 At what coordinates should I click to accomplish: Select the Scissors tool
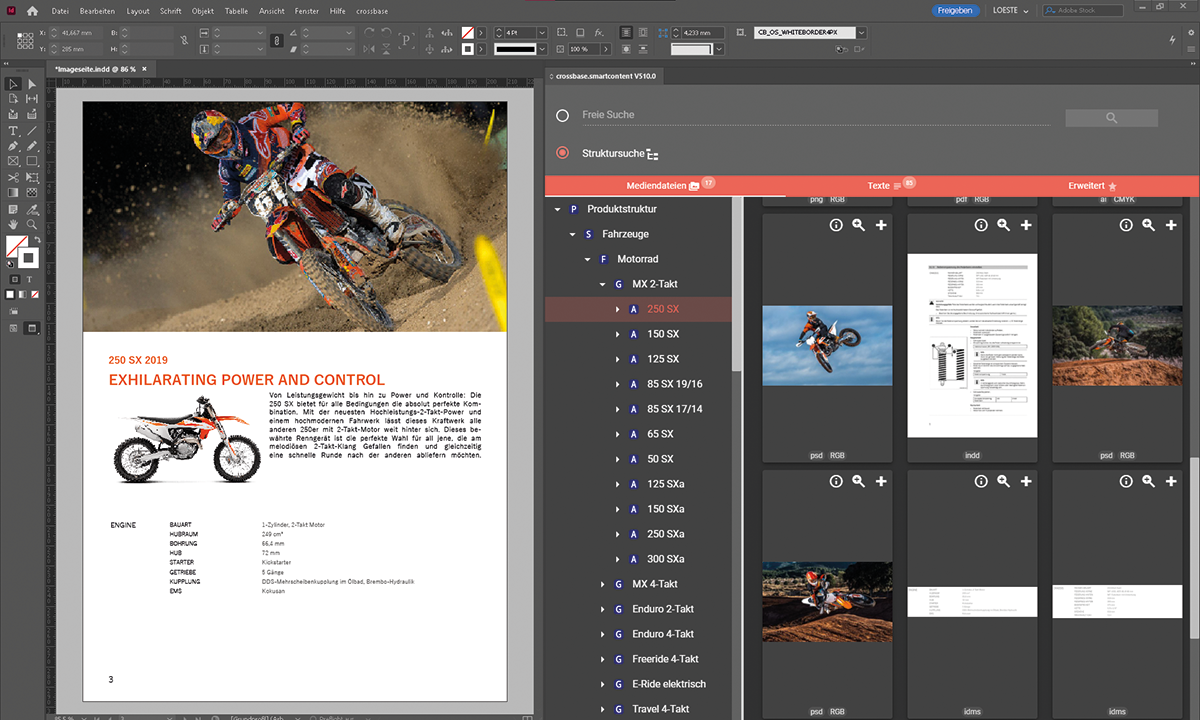pyautogui.click(x=13, y=177)
